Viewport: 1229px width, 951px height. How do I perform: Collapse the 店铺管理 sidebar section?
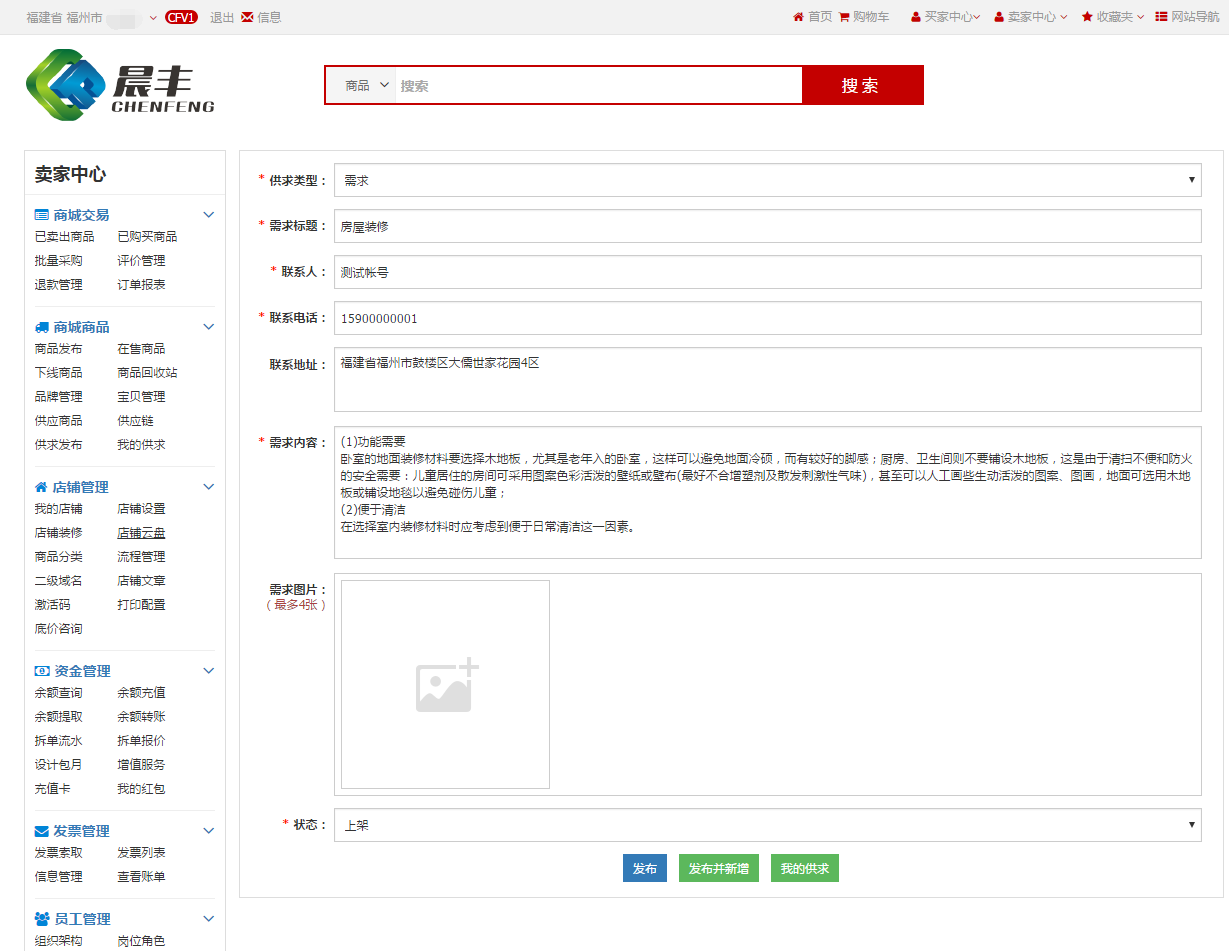209,487
